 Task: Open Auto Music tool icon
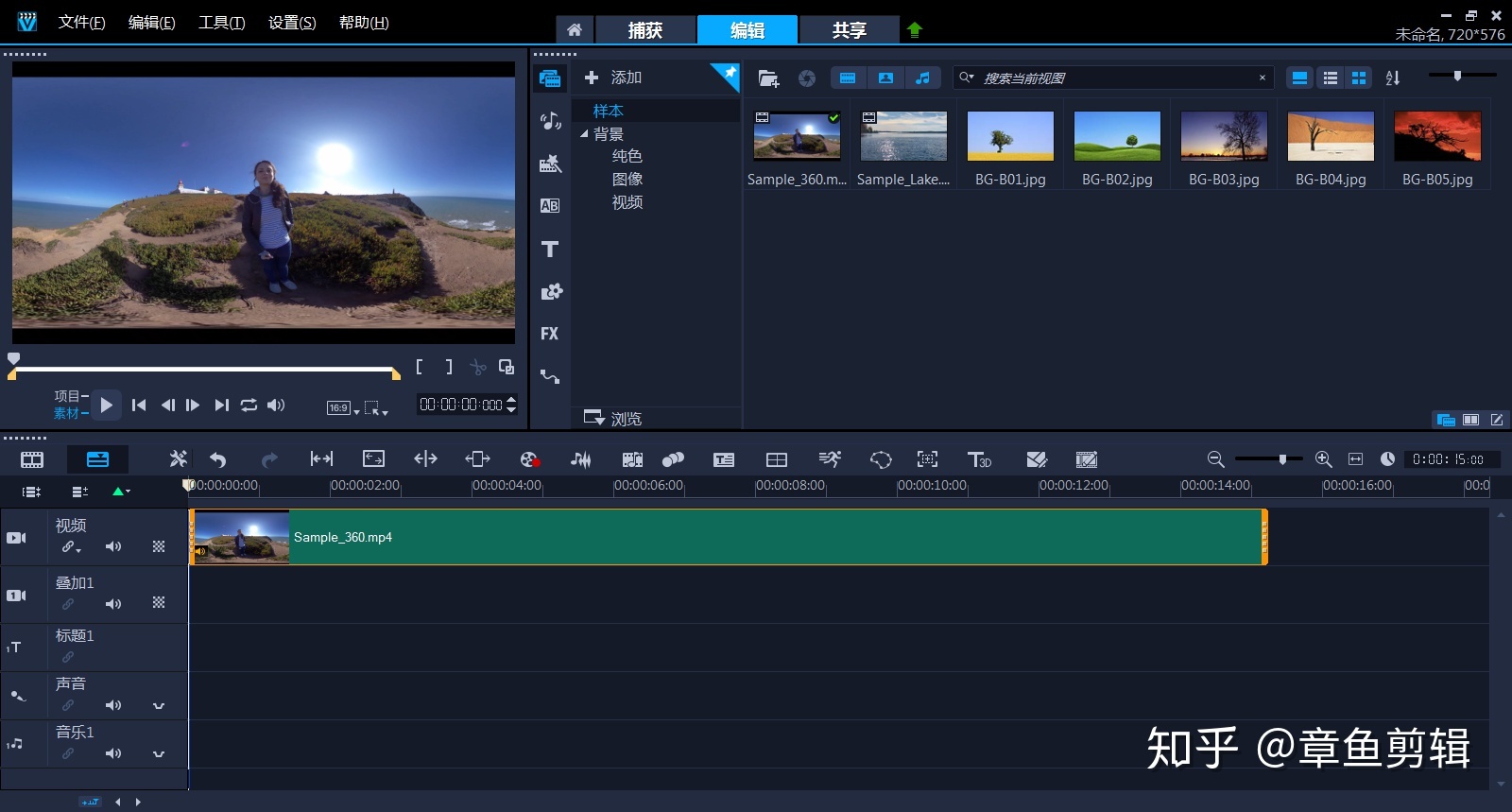tap(632, 459)
